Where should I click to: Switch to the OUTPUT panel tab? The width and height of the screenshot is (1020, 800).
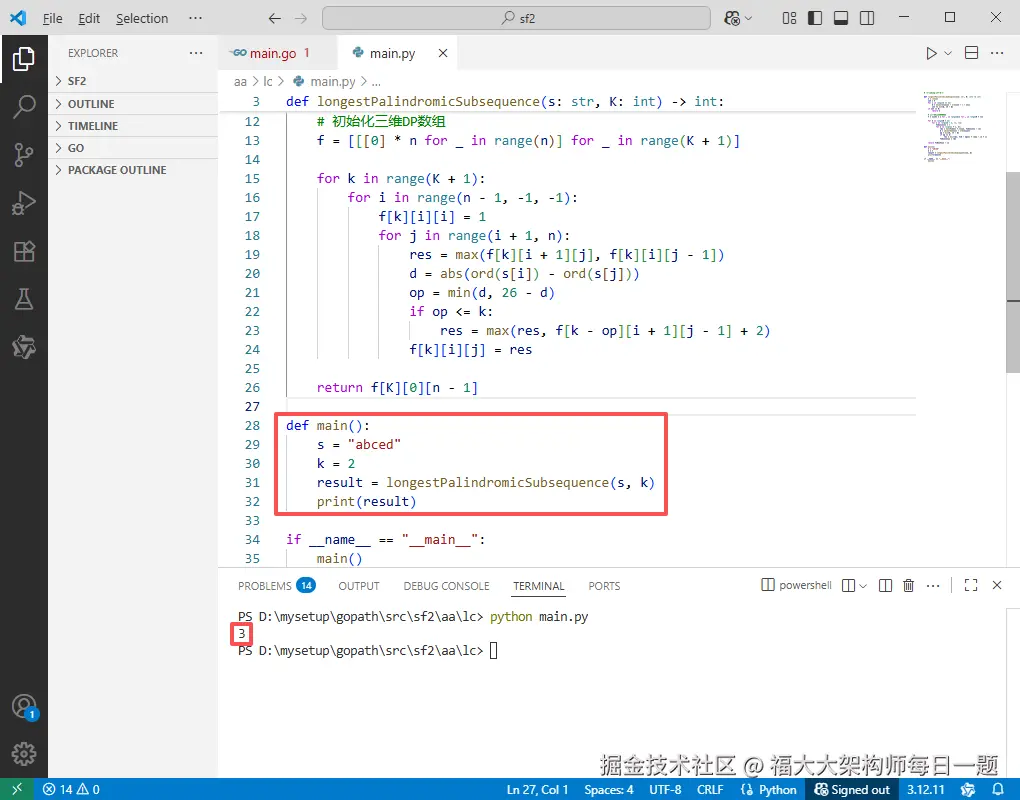tap(358, 586)
